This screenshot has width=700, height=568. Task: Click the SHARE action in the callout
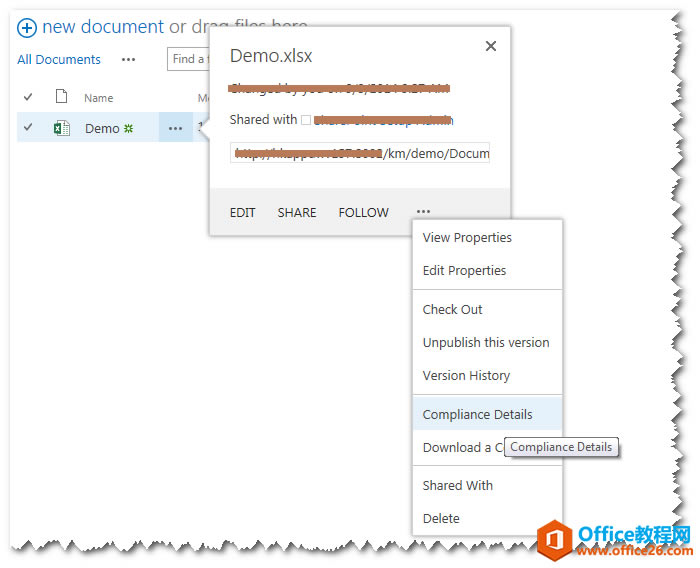[x=297, y=213]
